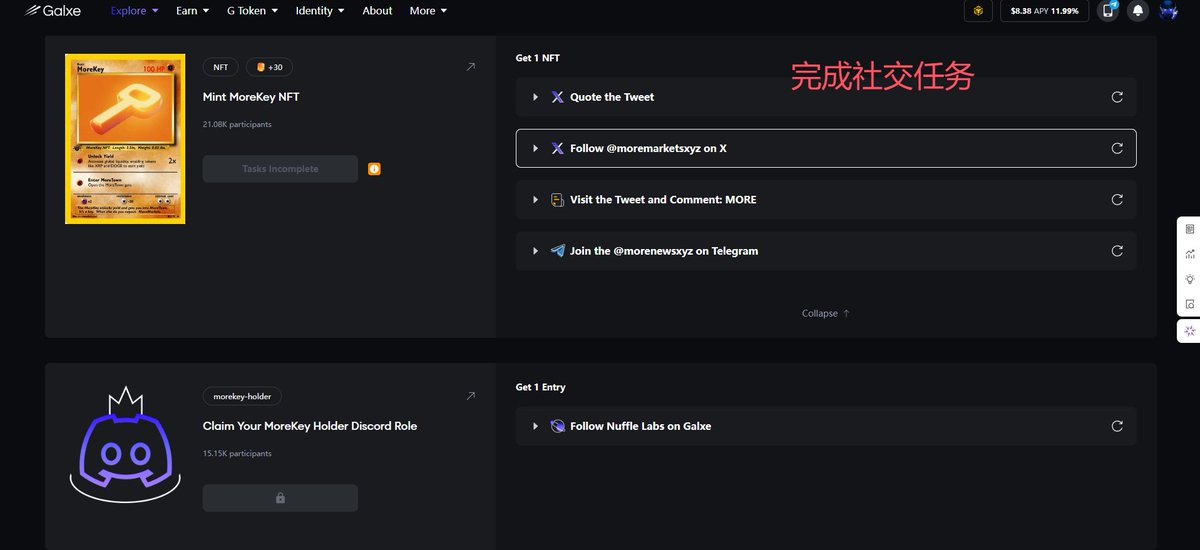Click the 15.15K participants text
Screen dimensions: 1200x550
point(237,454)
